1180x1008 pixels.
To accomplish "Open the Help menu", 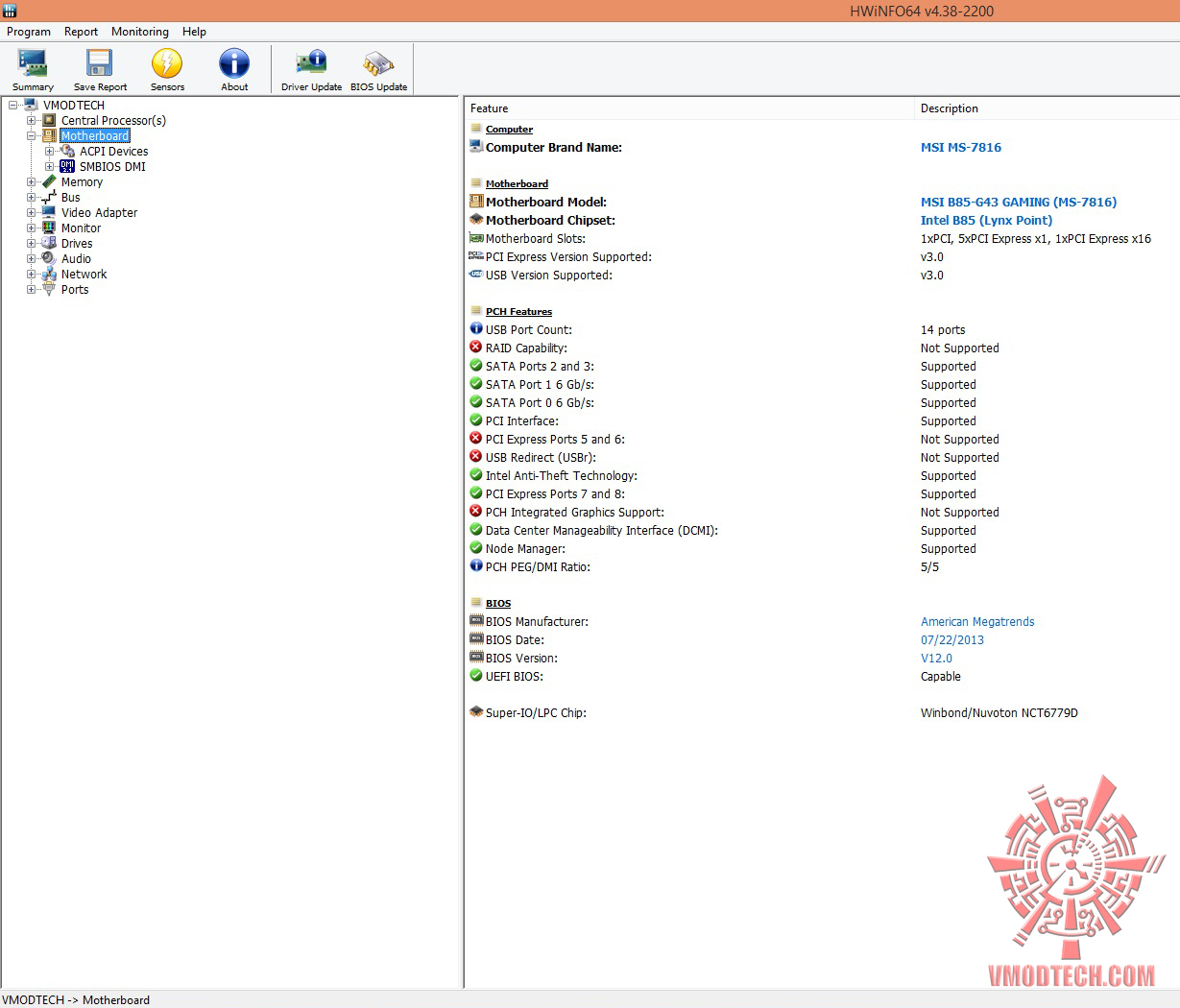I will tap(194, 32).
